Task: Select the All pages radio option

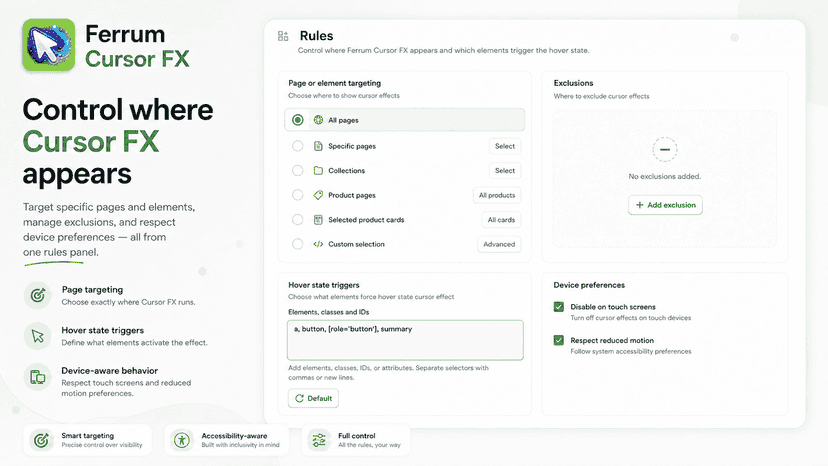Action: pos(298,120)
